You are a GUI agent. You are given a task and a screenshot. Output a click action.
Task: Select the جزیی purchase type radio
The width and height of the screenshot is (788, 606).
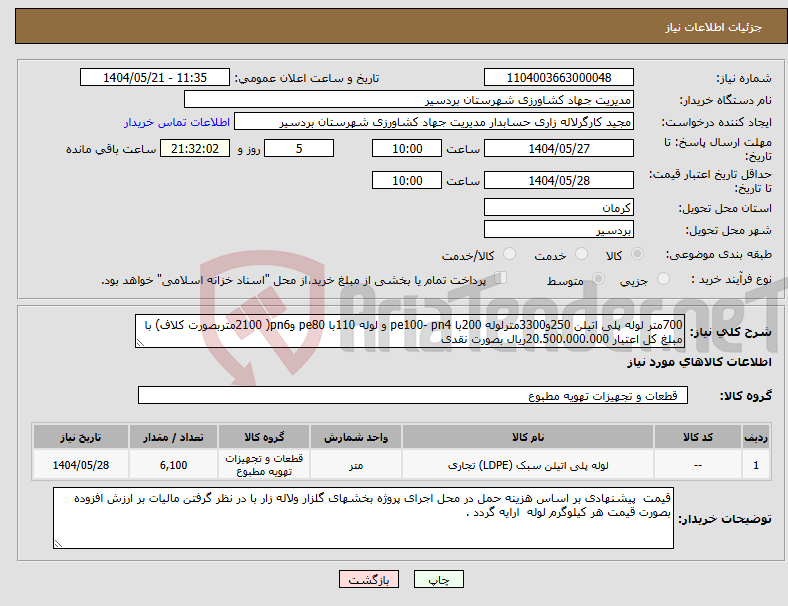click(x=663, y=278)
